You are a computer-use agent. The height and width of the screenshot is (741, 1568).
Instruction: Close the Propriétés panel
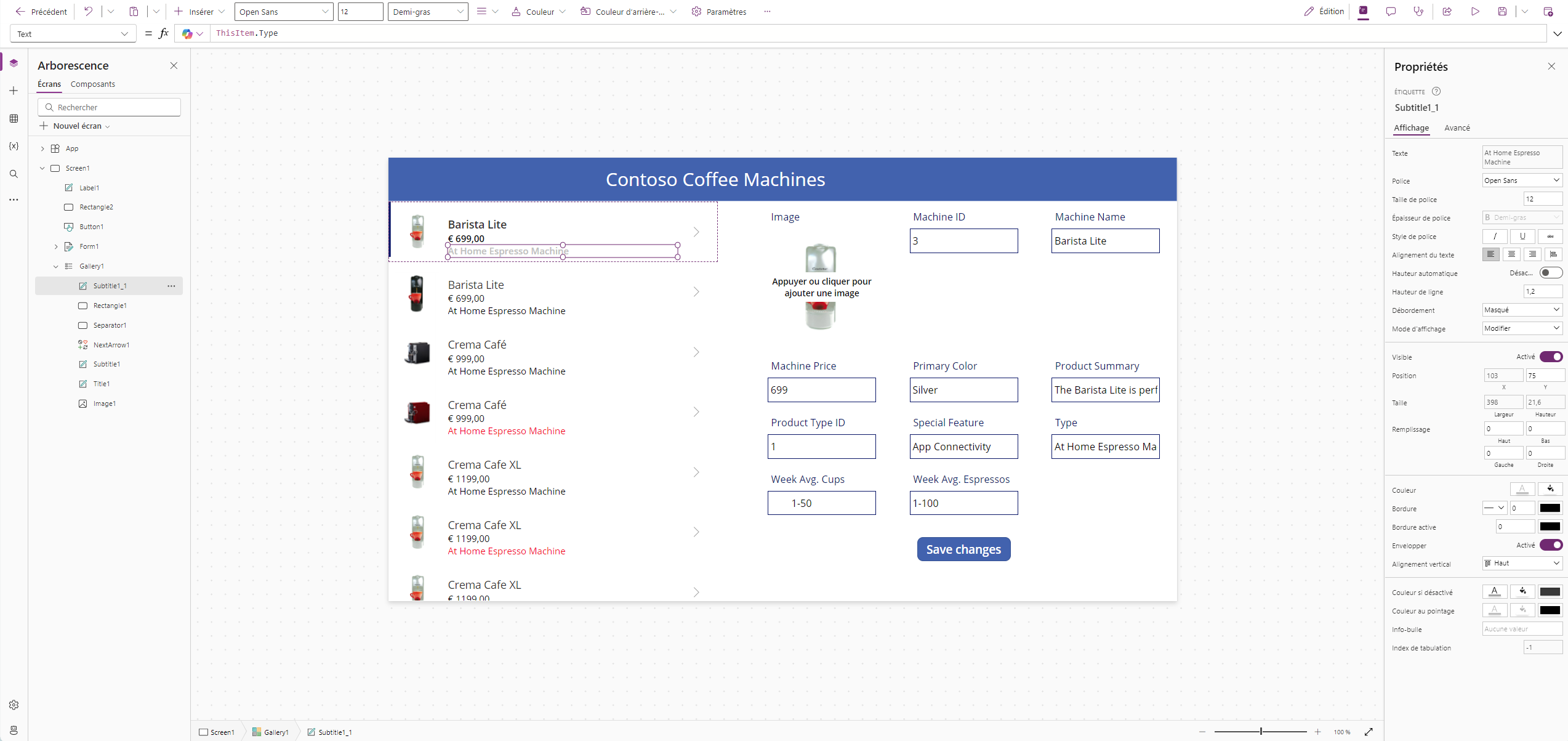point(1551,67)
